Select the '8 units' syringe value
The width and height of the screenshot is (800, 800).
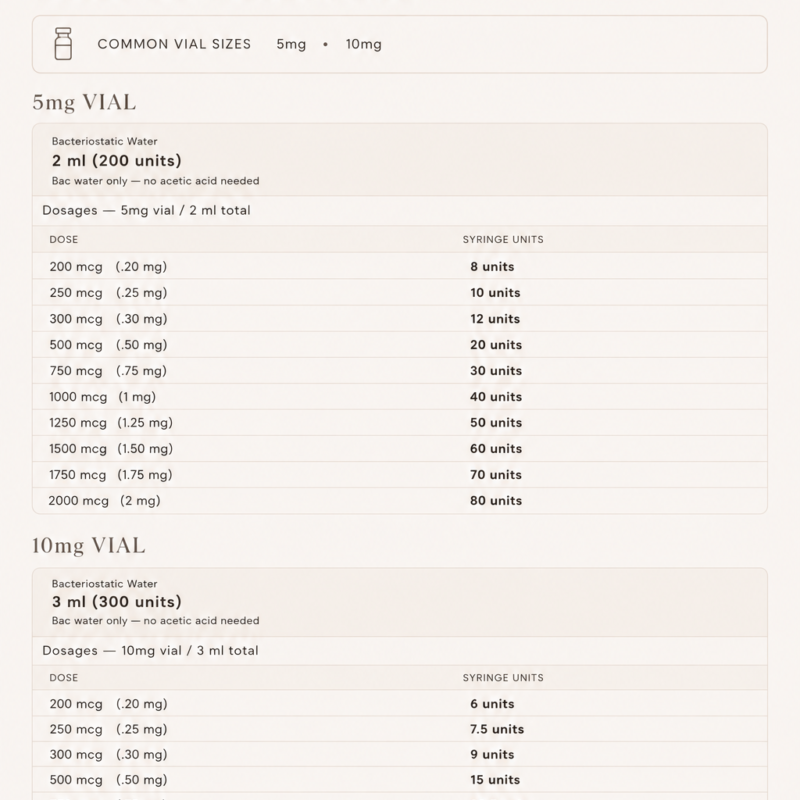click(x=492, y=267)
